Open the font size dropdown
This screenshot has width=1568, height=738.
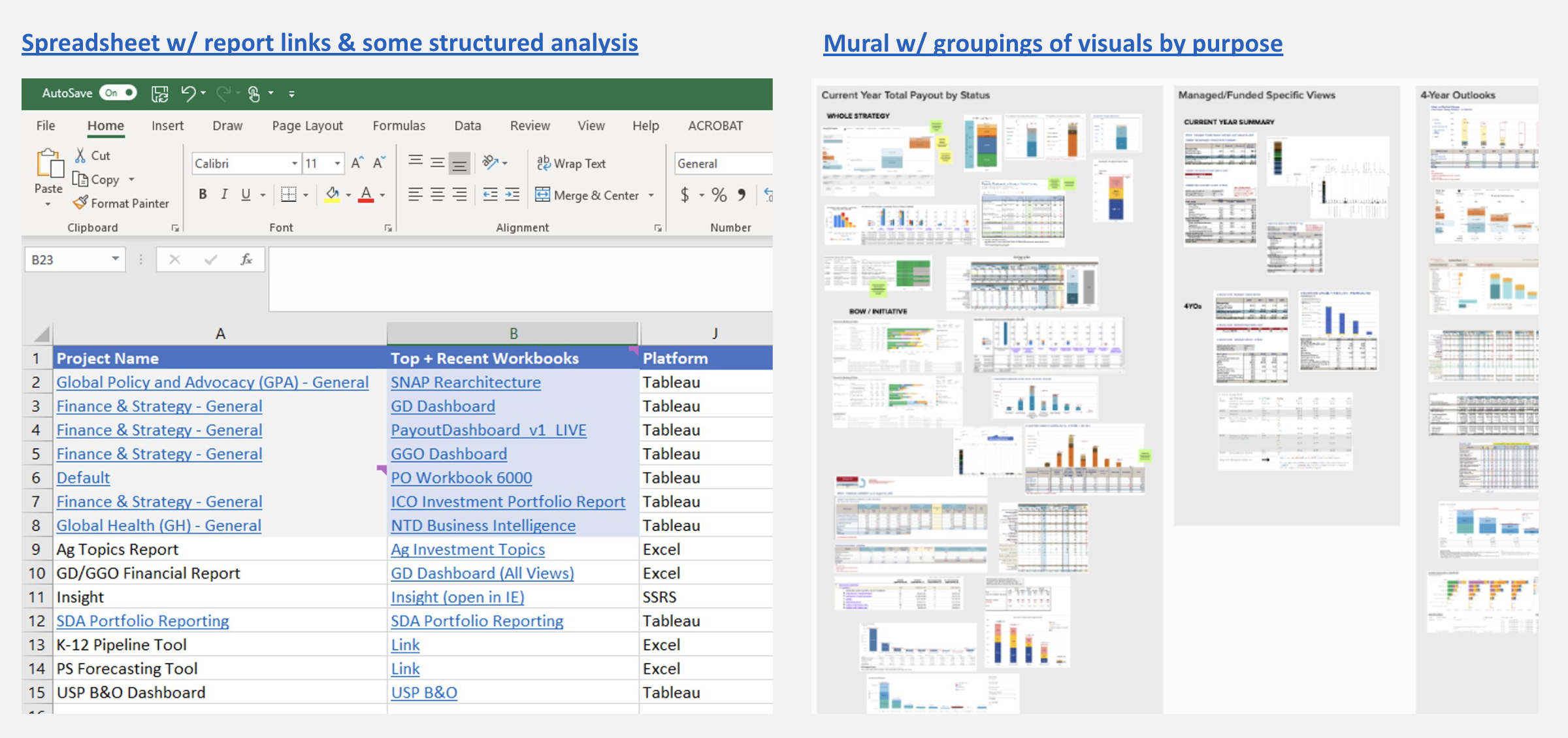tap(337, 163)
